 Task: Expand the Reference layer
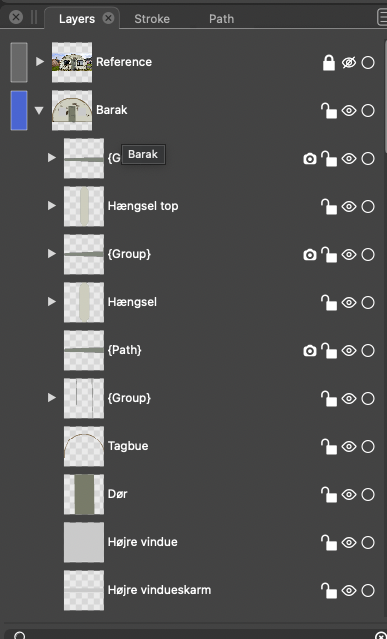[40, 62]
